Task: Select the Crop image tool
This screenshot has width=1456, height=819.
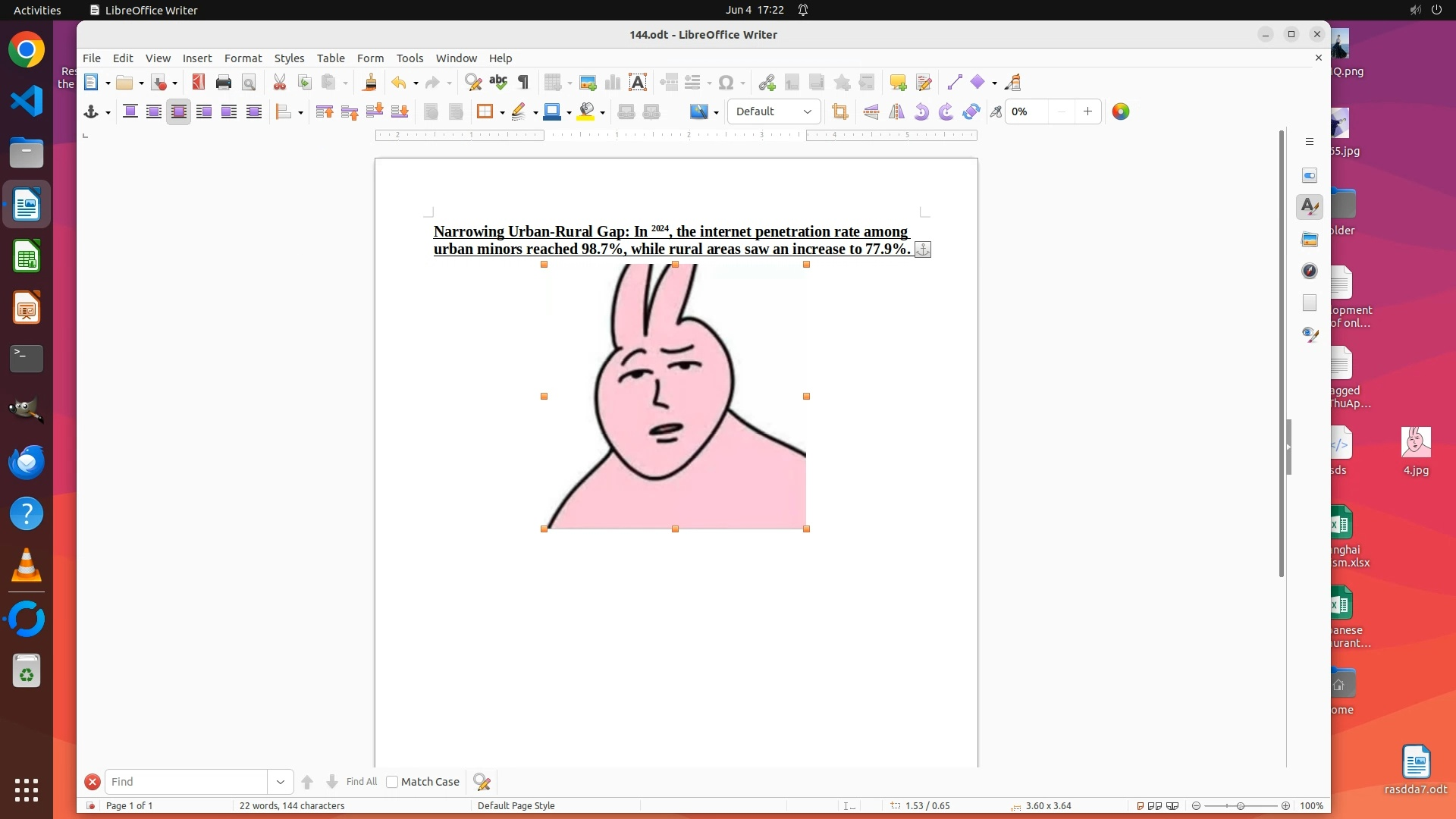Action: (x=839, y=112)
